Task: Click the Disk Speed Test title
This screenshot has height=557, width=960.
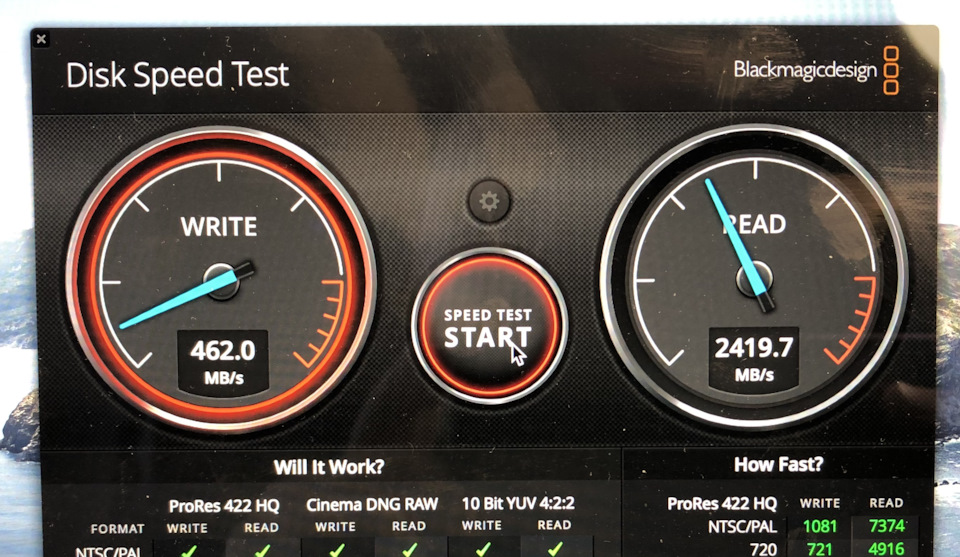Action: pos(177,75)
